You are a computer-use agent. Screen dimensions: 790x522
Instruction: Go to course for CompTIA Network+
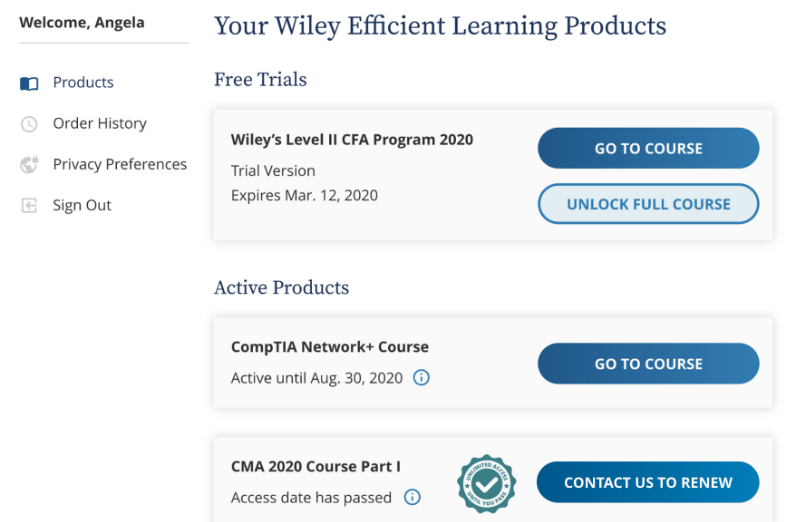tap(648, 364)
